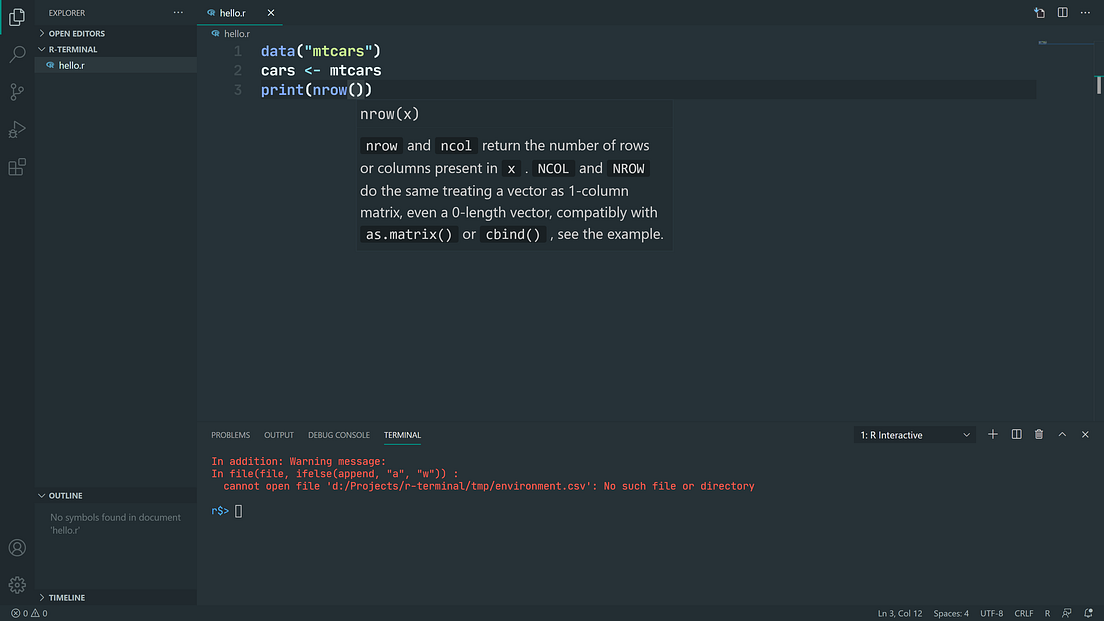
Task: Open Accounts in the activity bar
Action: 16,547
